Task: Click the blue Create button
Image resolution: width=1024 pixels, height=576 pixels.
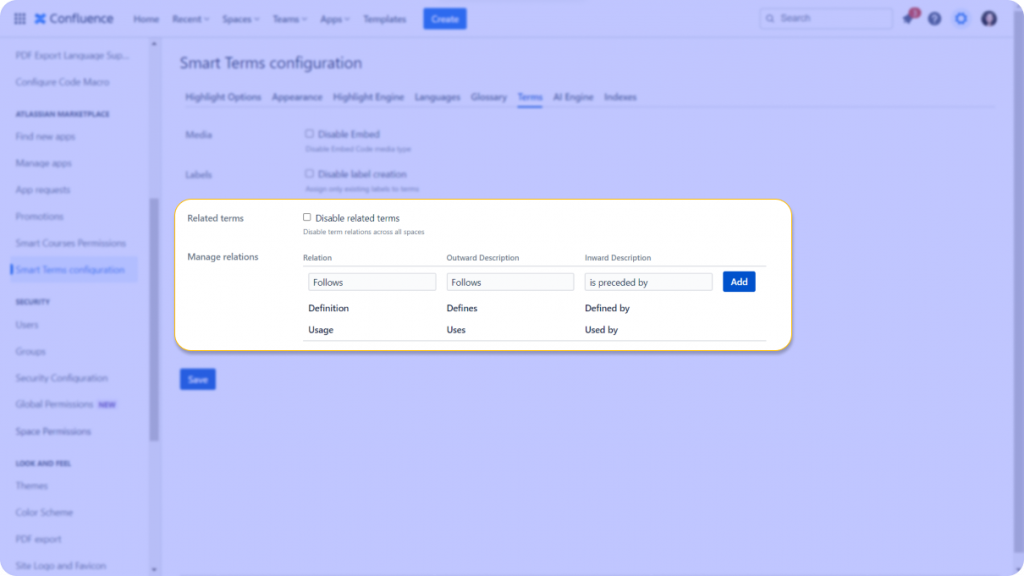Action: [x=444, y=18]
